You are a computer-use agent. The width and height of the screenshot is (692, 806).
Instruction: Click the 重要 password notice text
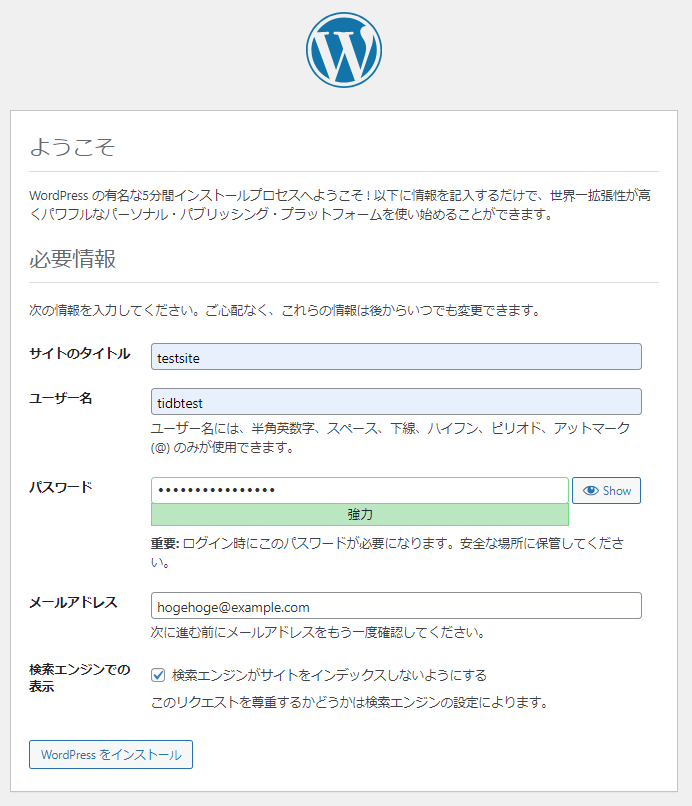[387, 552]
